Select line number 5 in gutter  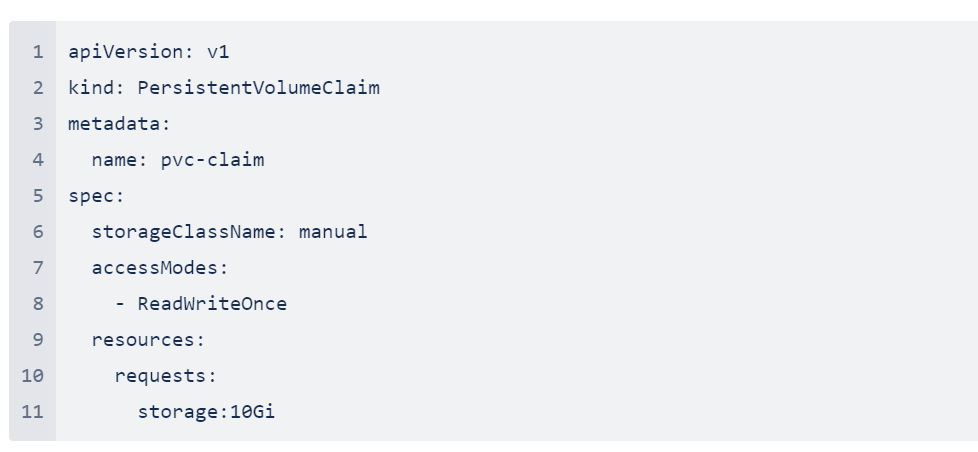38,196
